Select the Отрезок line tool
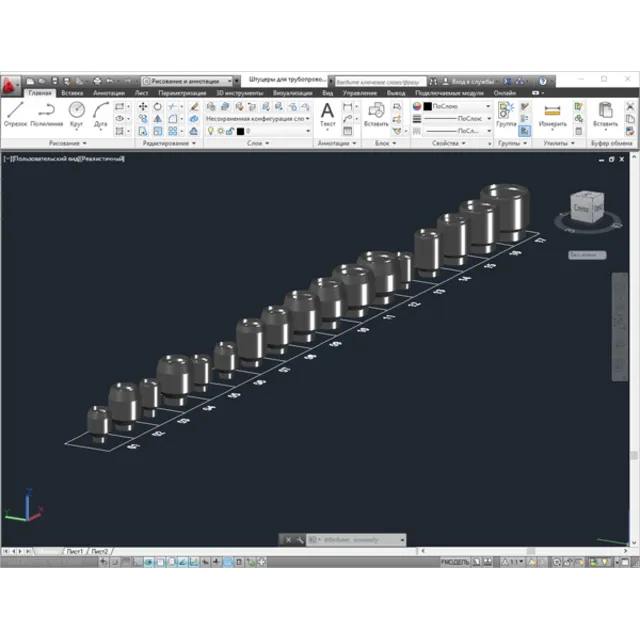640x640 pixels. (16, 114)
